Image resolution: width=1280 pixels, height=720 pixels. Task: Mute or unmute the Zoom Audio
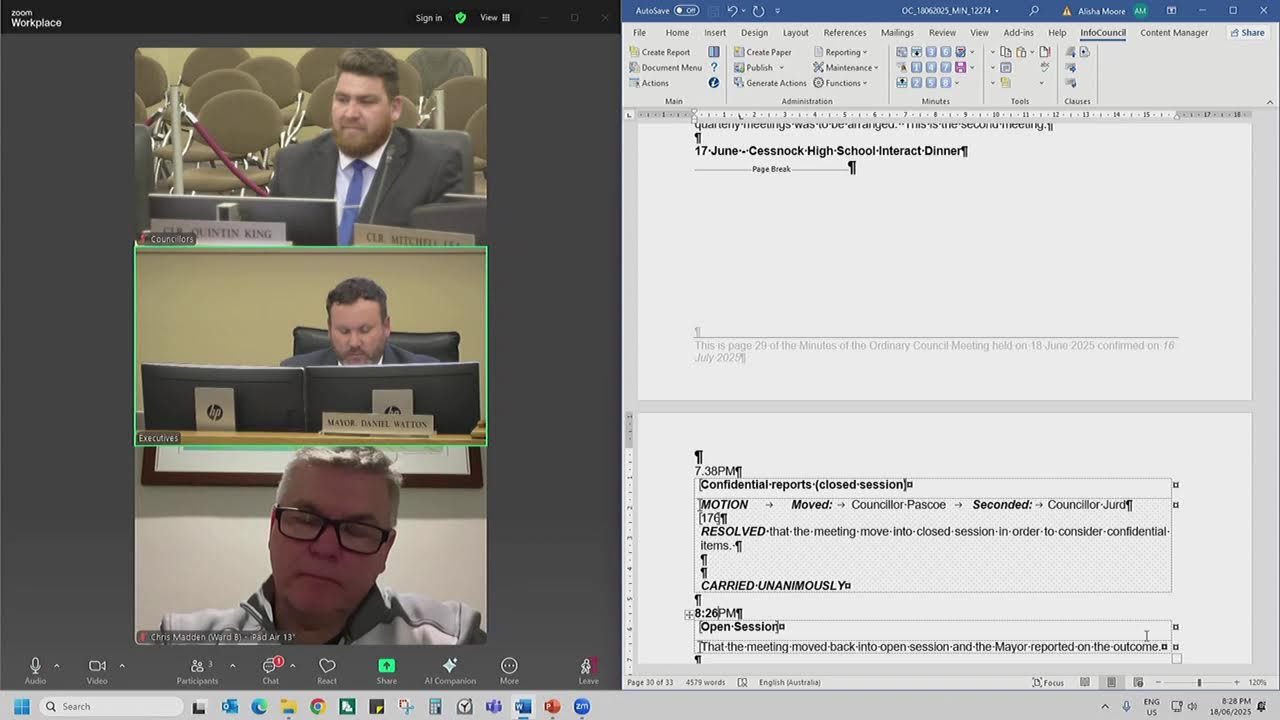pyautogui.click(x=35, y=670)
